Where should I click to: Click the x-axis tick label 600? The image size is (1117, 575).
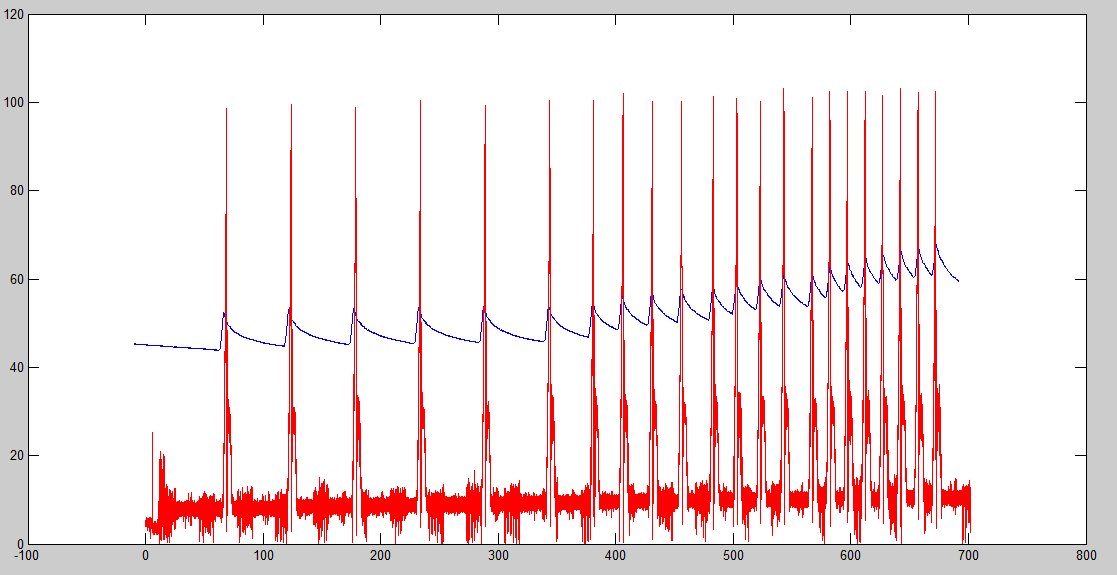(850, 555)
